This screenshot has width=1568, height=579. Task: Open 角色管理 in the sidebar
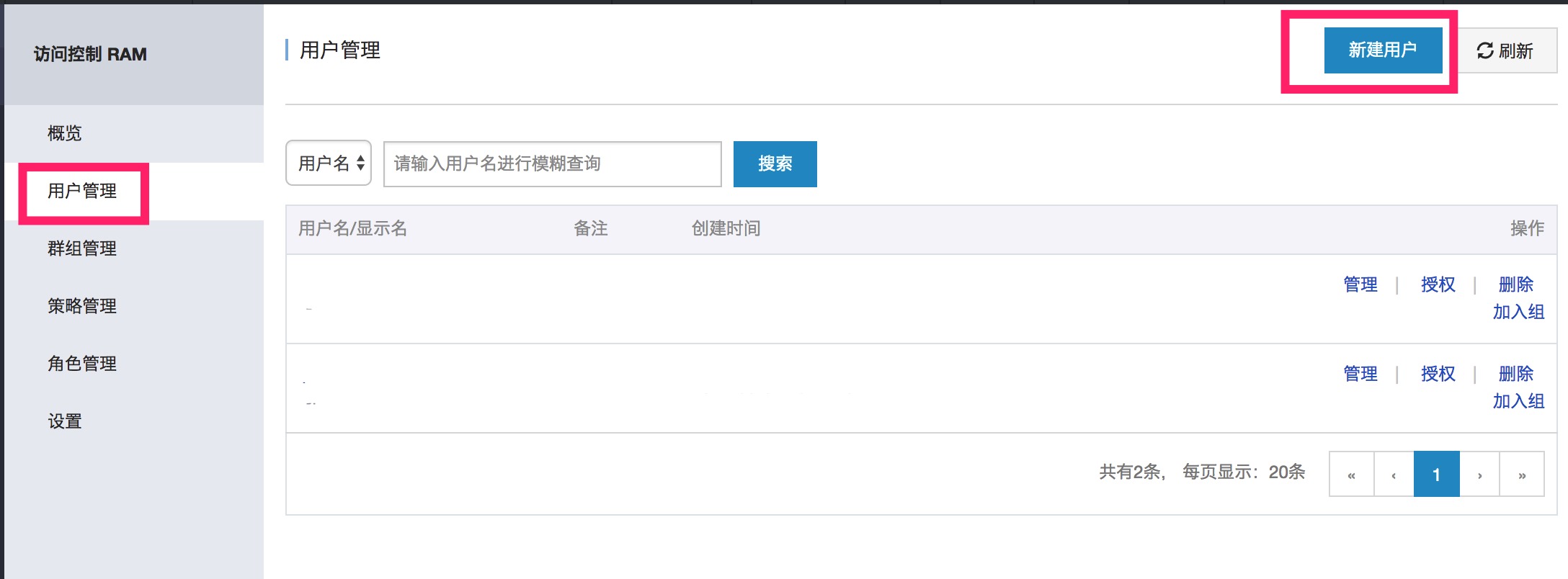(x=82, y=364)
